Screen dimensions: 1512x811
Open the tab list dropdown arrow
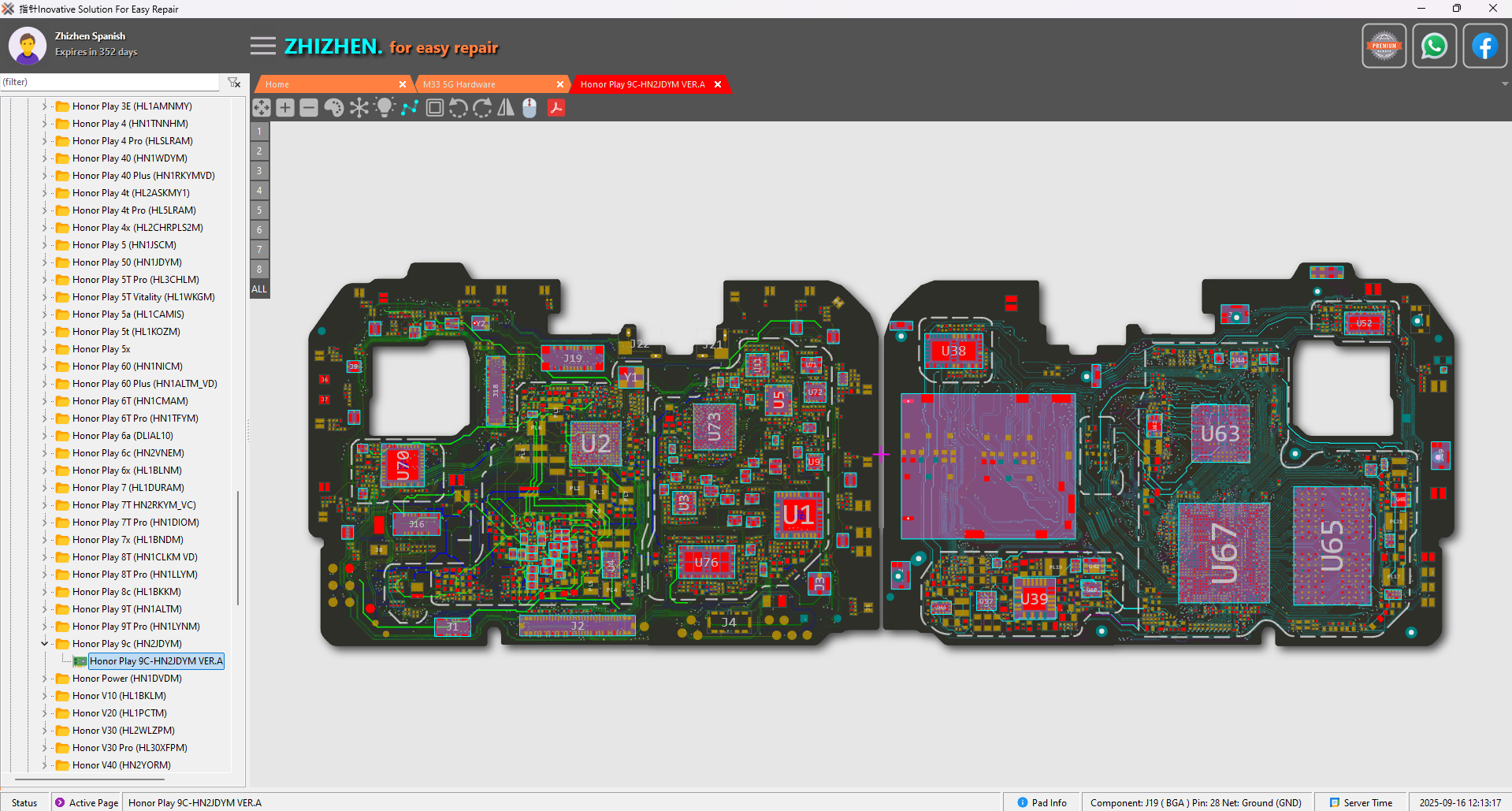point(1505,84)
